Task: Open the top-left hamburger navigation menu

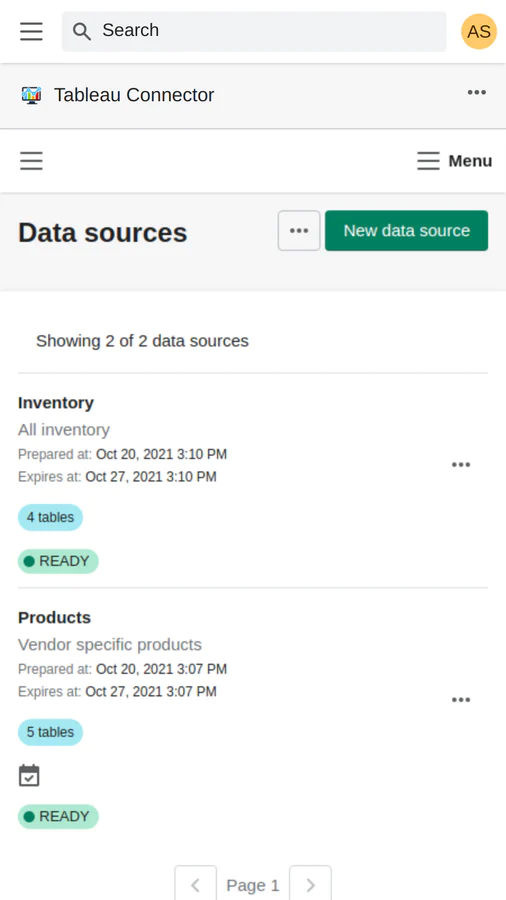Action: [x=31, y=31]
